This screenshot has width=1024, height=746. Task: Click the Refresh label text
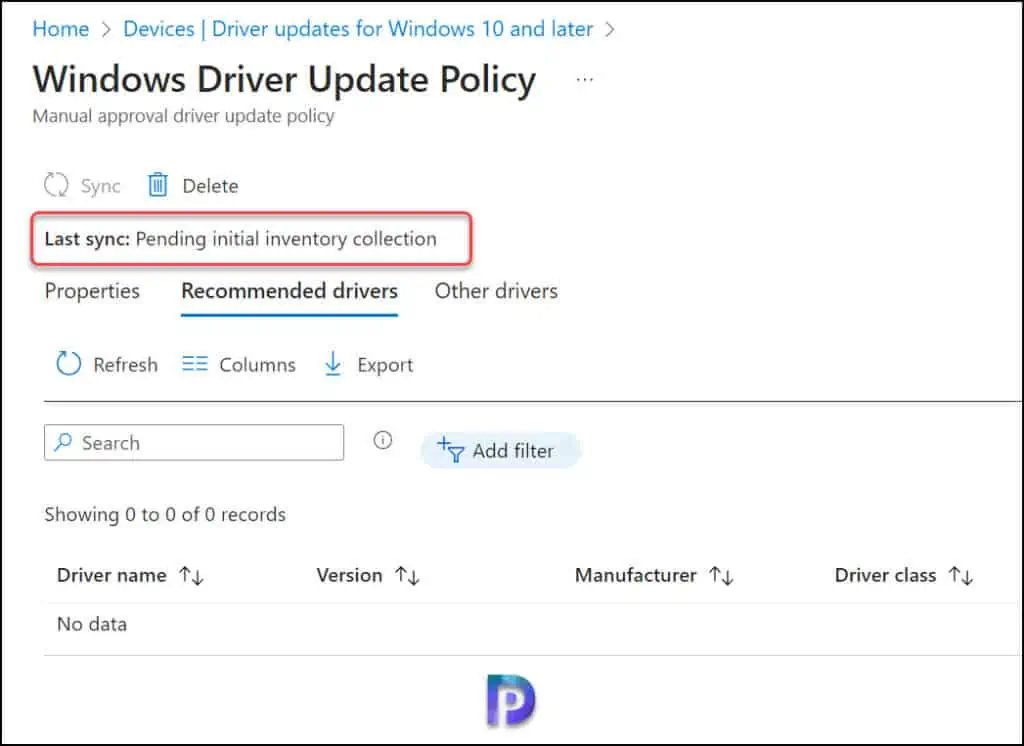point(125,365)
